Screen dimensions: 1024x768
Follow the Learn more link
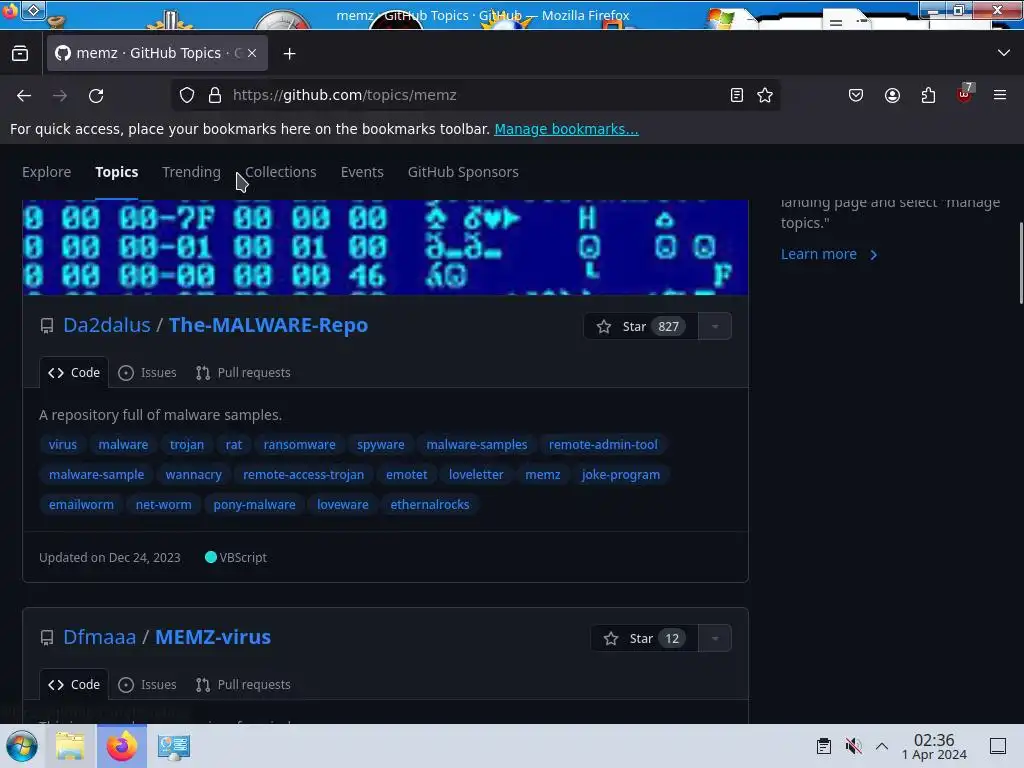[x=829, y=254]
